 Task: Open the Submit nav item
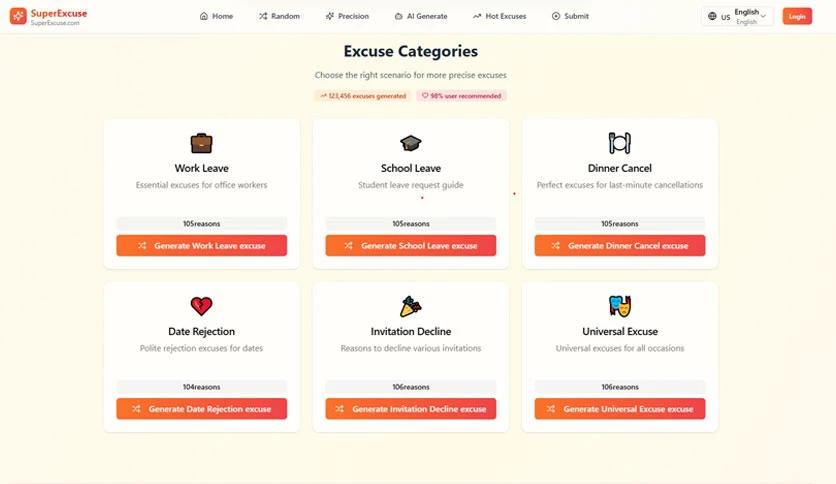pos(570,16)
